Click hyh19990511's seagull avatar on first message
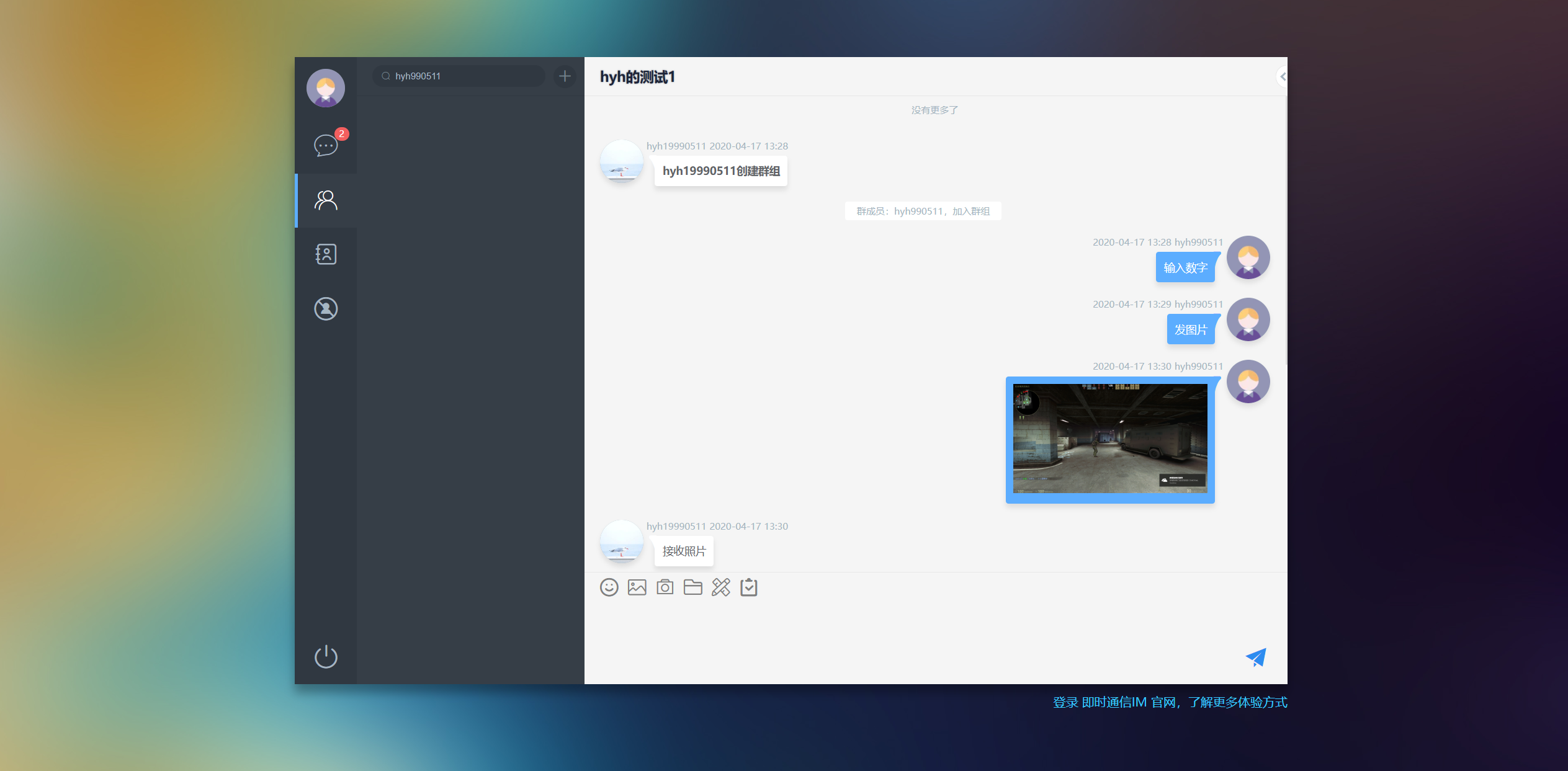This screenshot has height=771, width=1568. 621,162
